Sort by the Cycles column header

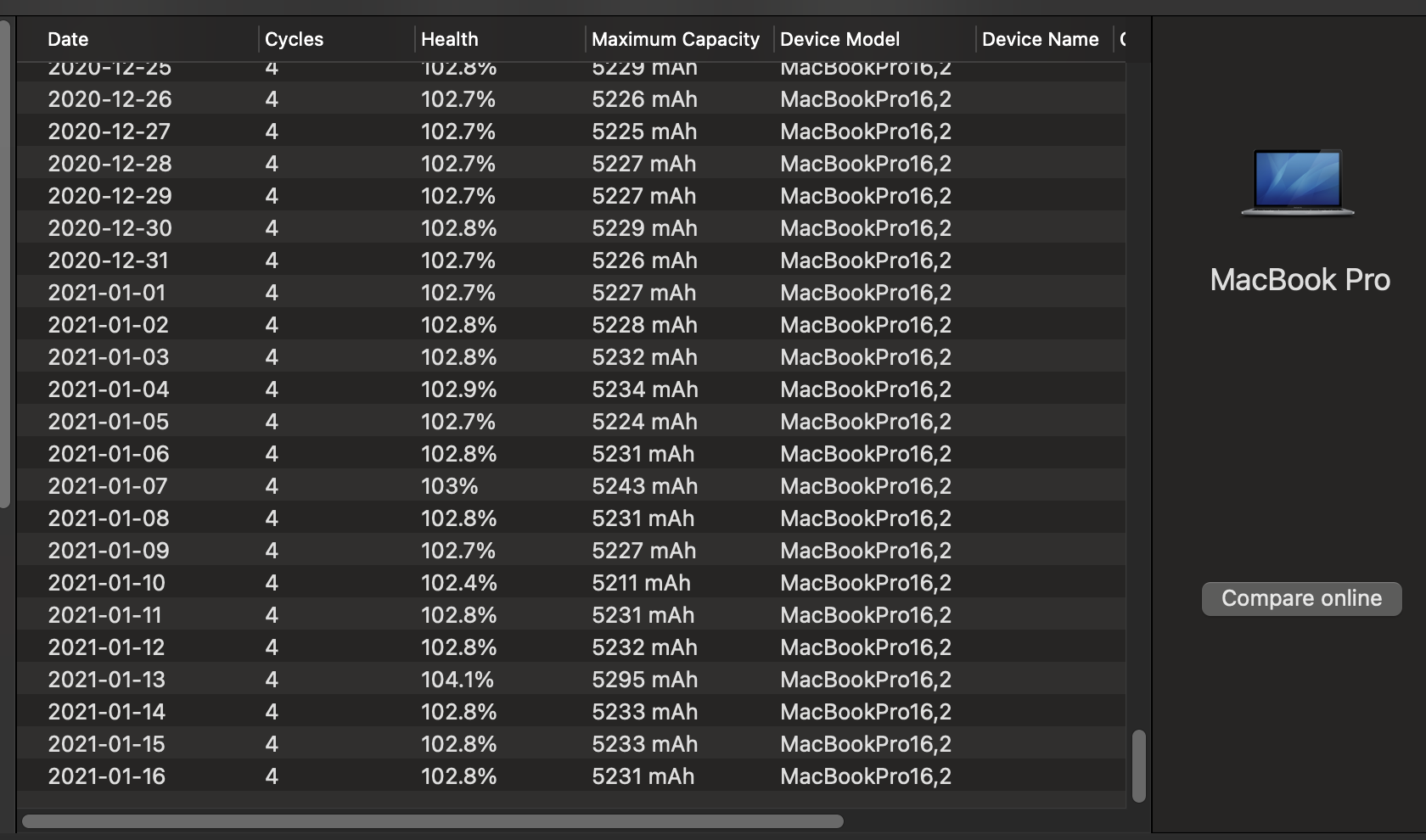click(x=294, y=39)
